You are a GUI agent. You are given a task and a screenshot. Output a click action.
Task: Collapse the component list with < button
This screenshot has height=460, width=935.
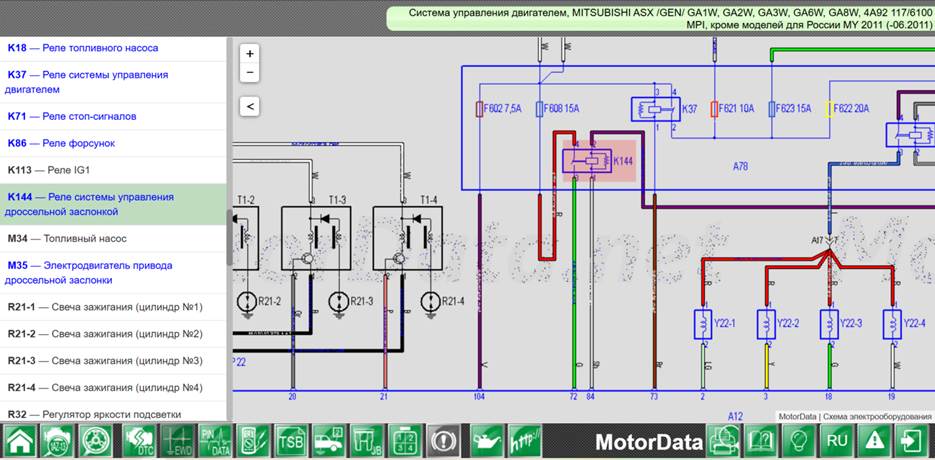[250, 107]
